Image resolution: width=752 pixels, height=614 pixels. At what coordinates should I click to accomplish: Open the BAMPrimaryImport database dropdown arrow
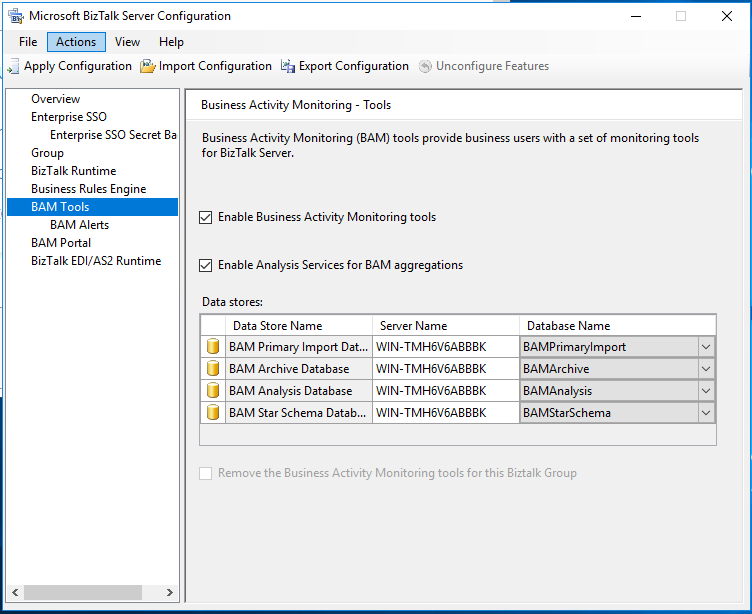tap(706, 347)
